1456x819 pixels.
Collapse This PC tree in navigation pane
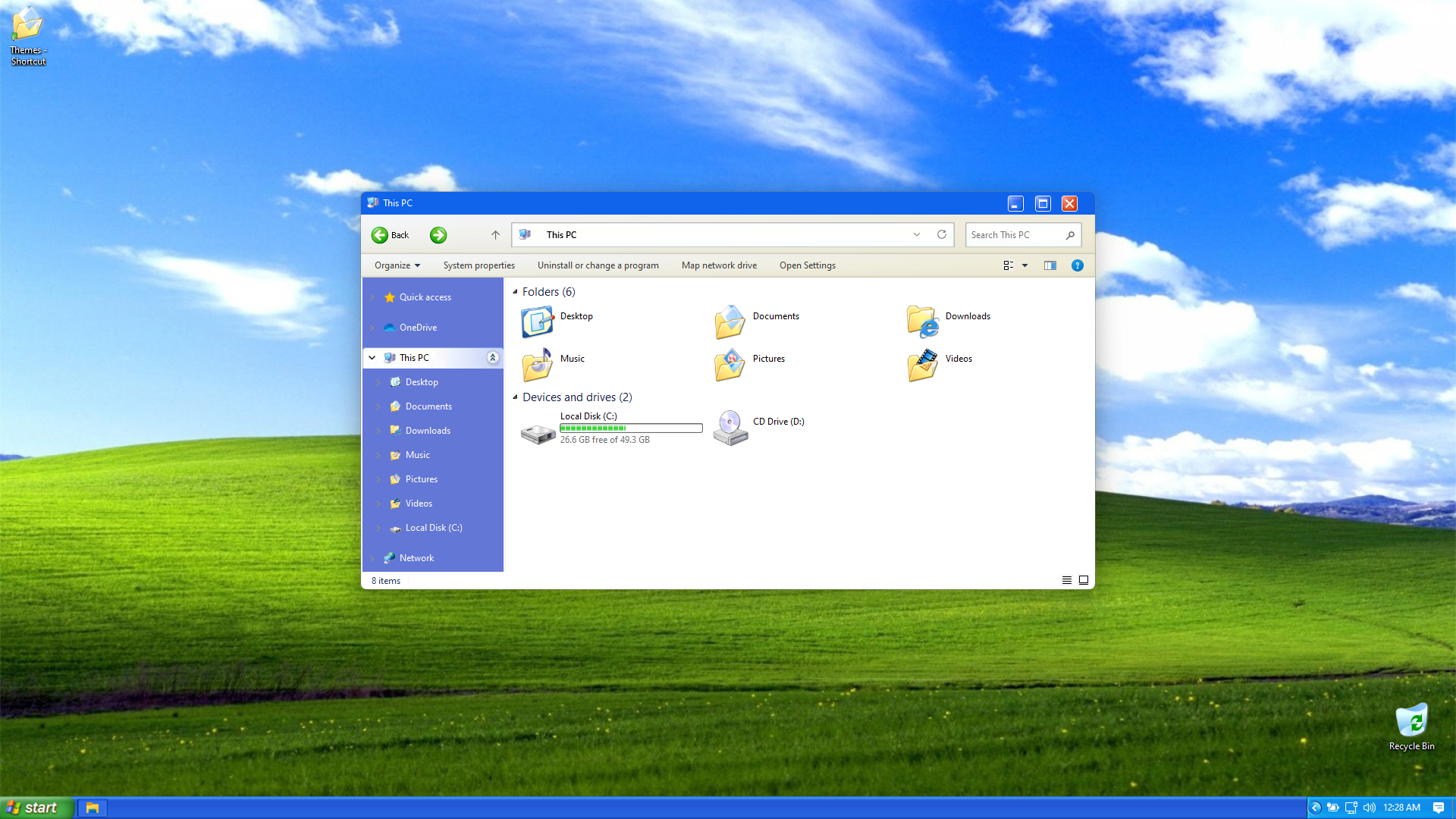coord(372,358)
